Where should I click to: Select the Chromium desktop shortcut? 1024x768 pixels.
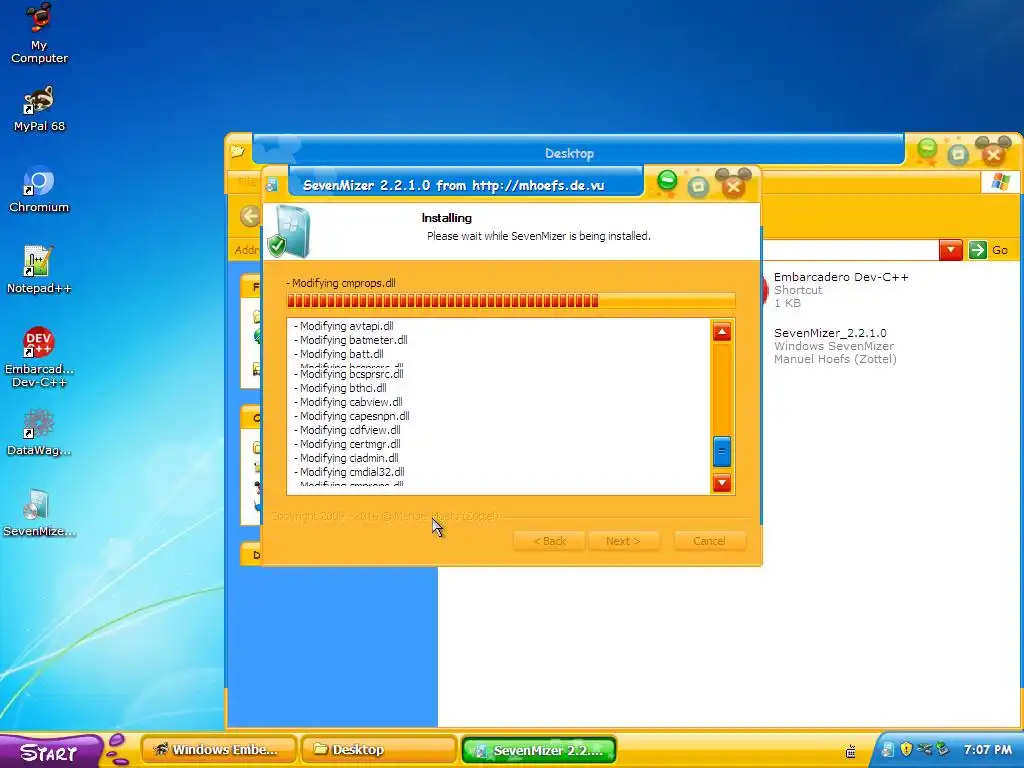pos(39,190)
